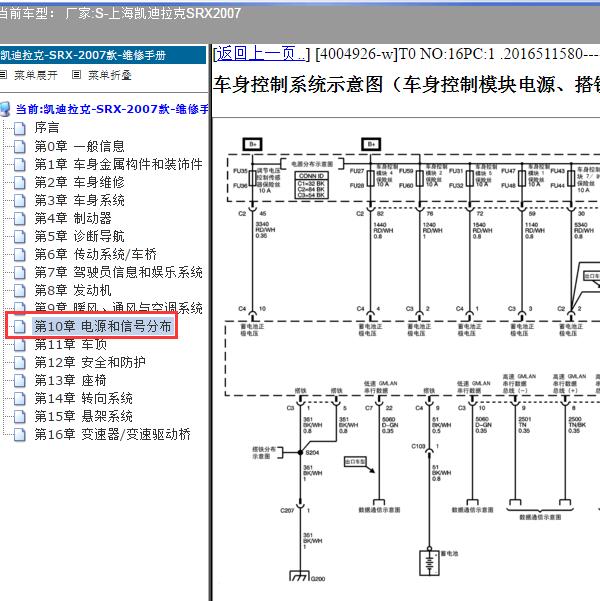Click the 搭铁分布示意图 label in the diagram
Screen dimensions: 600x601
tap(264, 453)
